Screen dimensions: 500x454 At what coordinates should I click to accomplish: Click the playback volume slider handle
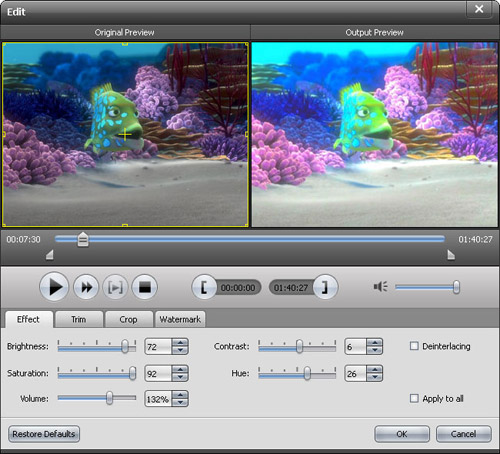[456, 287]
